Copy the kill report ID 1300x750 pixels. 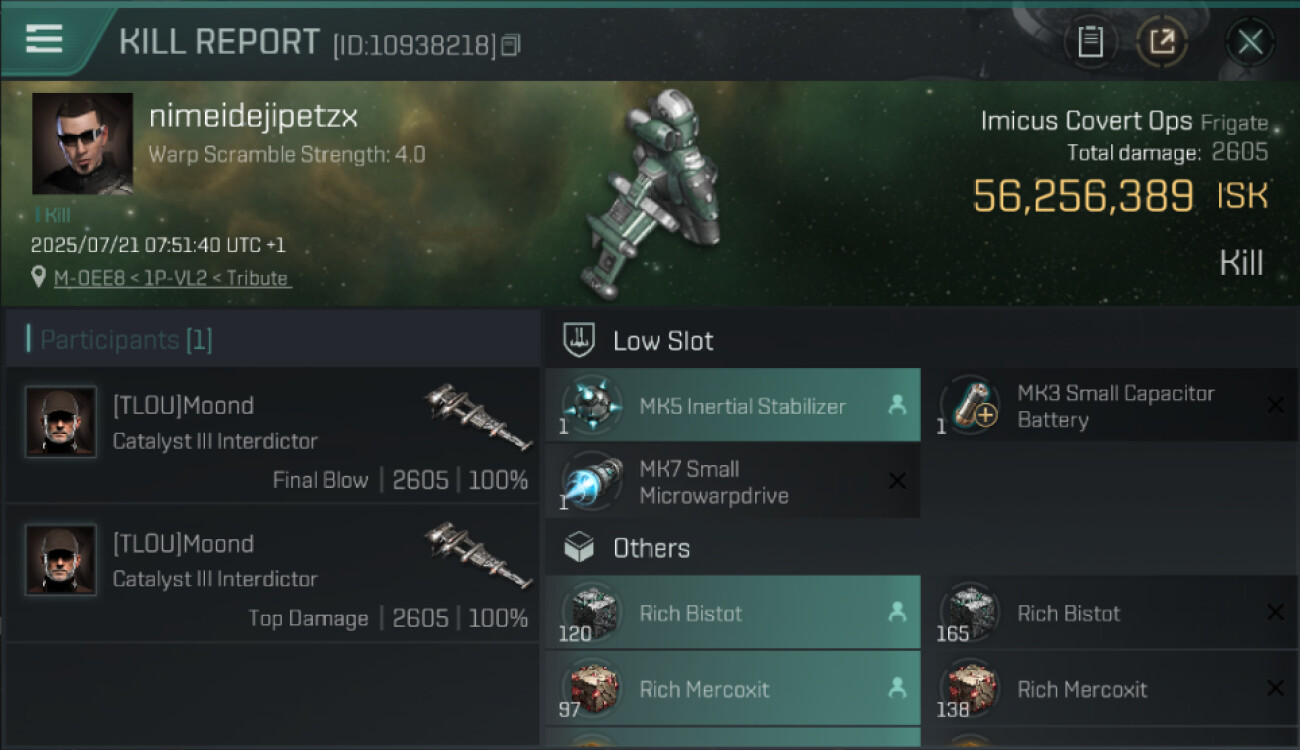[x=511, y=45]
